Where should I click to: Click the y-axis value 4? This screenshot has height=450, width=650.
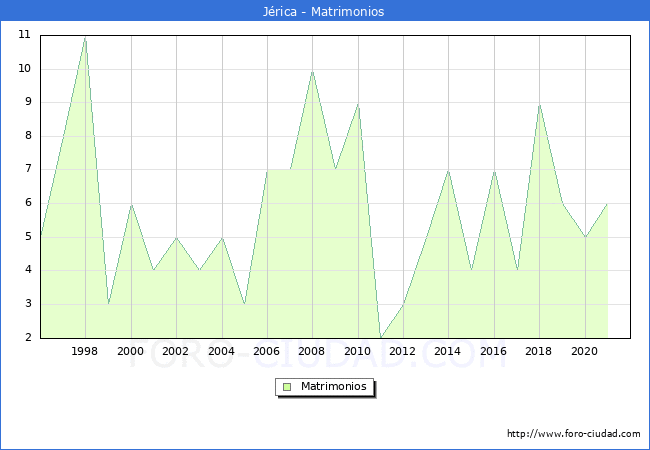coord(28,270)
